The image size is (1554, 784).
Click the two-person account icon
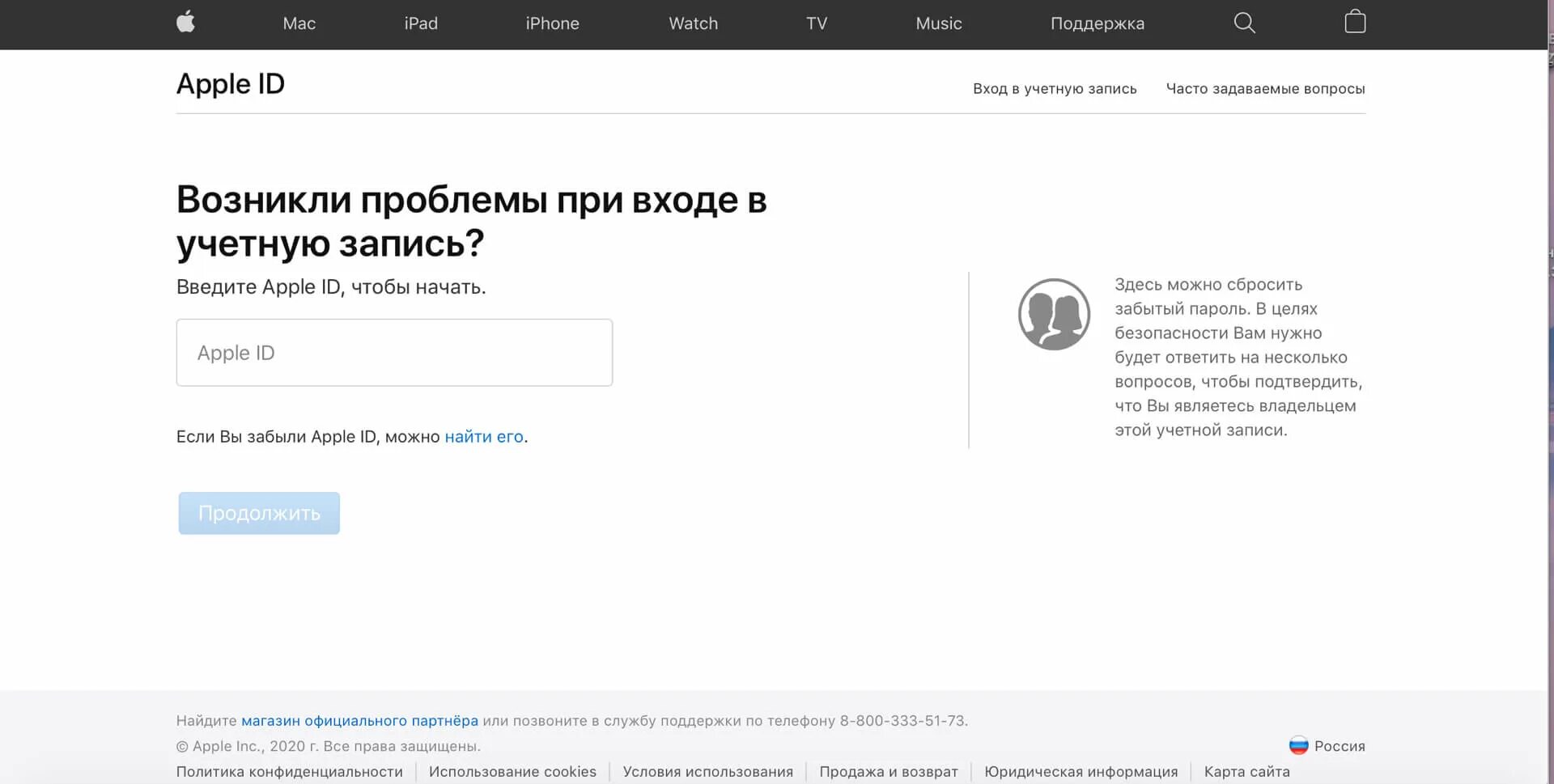tap(1054, 314)
